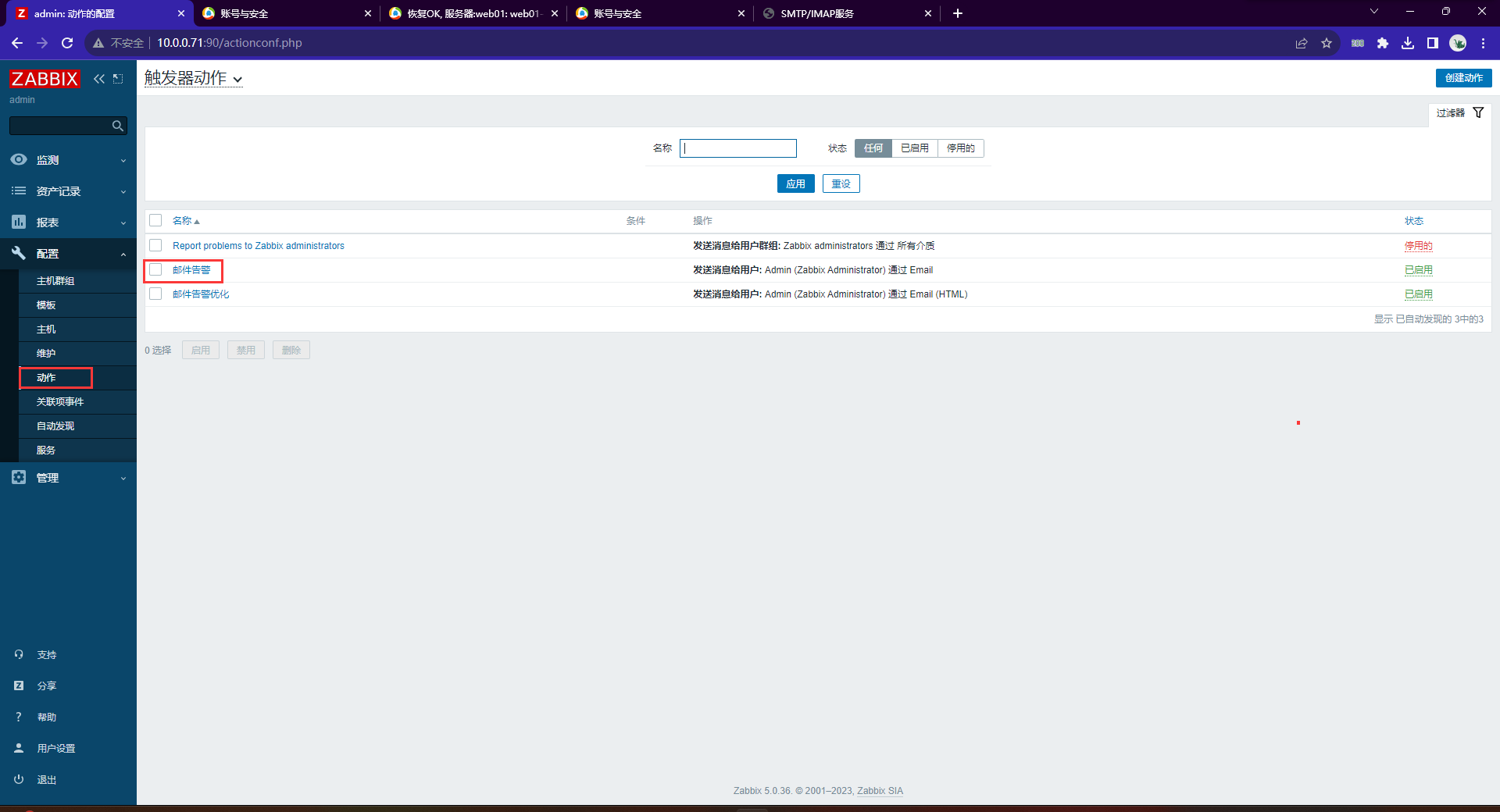The height and width of the screenshot is (812, 1500).
Task: Click the browser address bar URL
Action: point(230,43)
